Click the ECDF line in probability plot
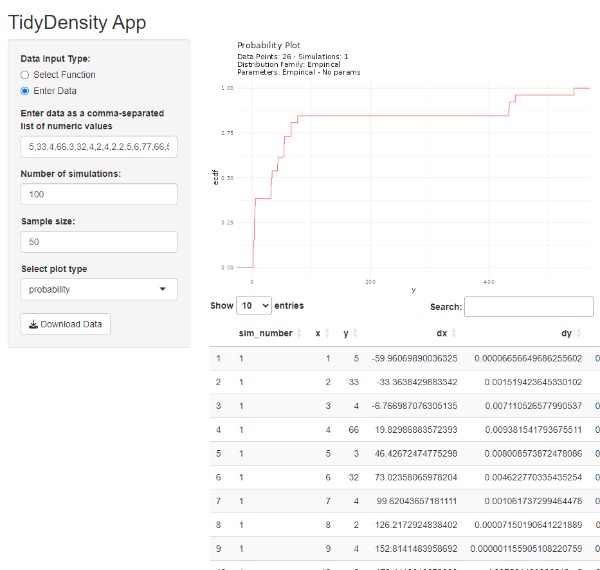Image resolution: width=600 pixels, height=570 pixels. coord(400,115)
